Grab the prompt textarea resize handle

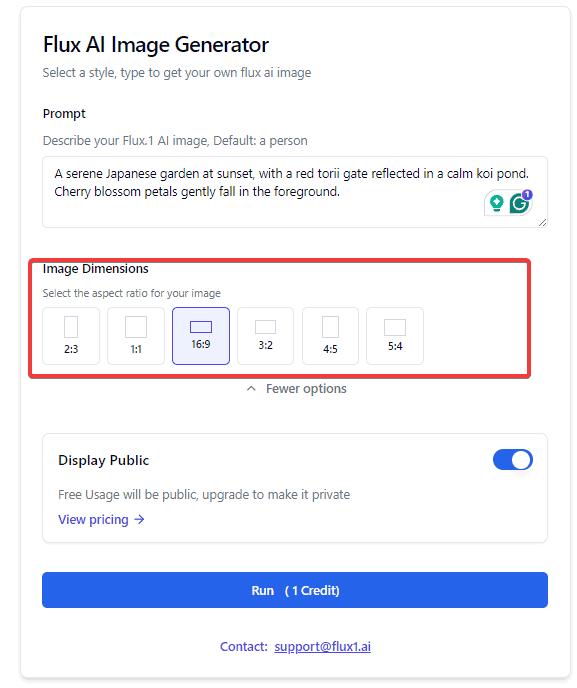pos(543,223)
